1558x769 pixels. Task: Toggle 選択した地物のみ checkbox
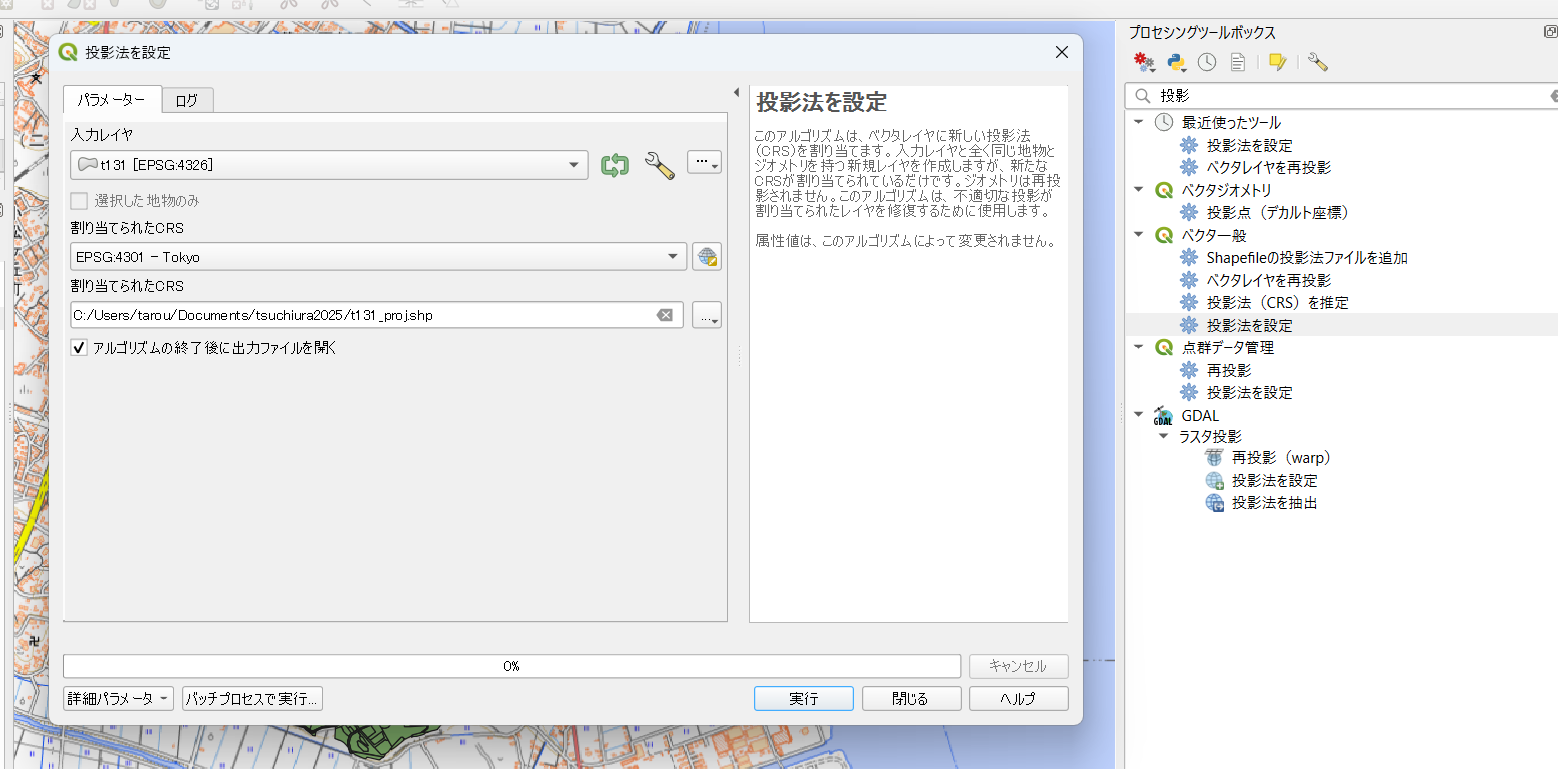click(x=79, y=200)
